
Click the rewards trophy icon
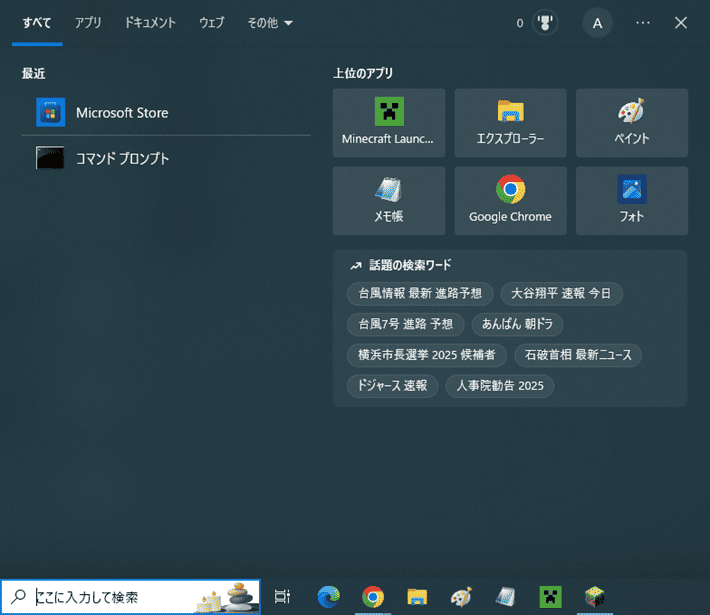pos(545,23)
